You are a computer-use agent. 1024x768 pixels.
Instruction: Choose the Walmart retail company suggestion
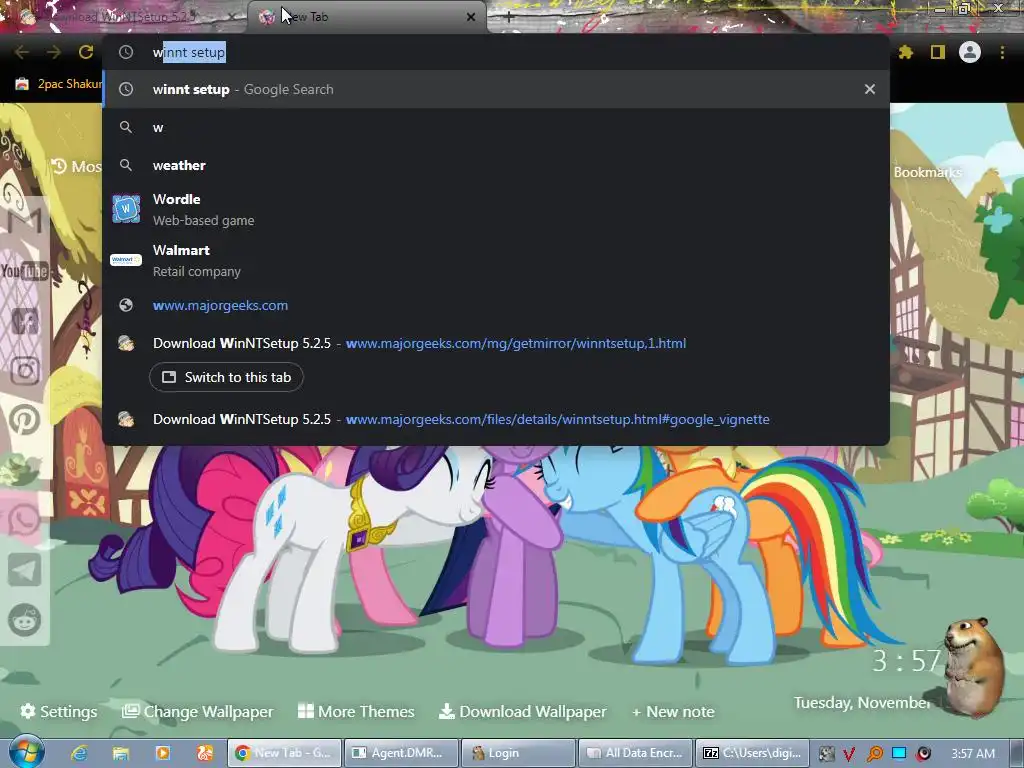[496, 261]
